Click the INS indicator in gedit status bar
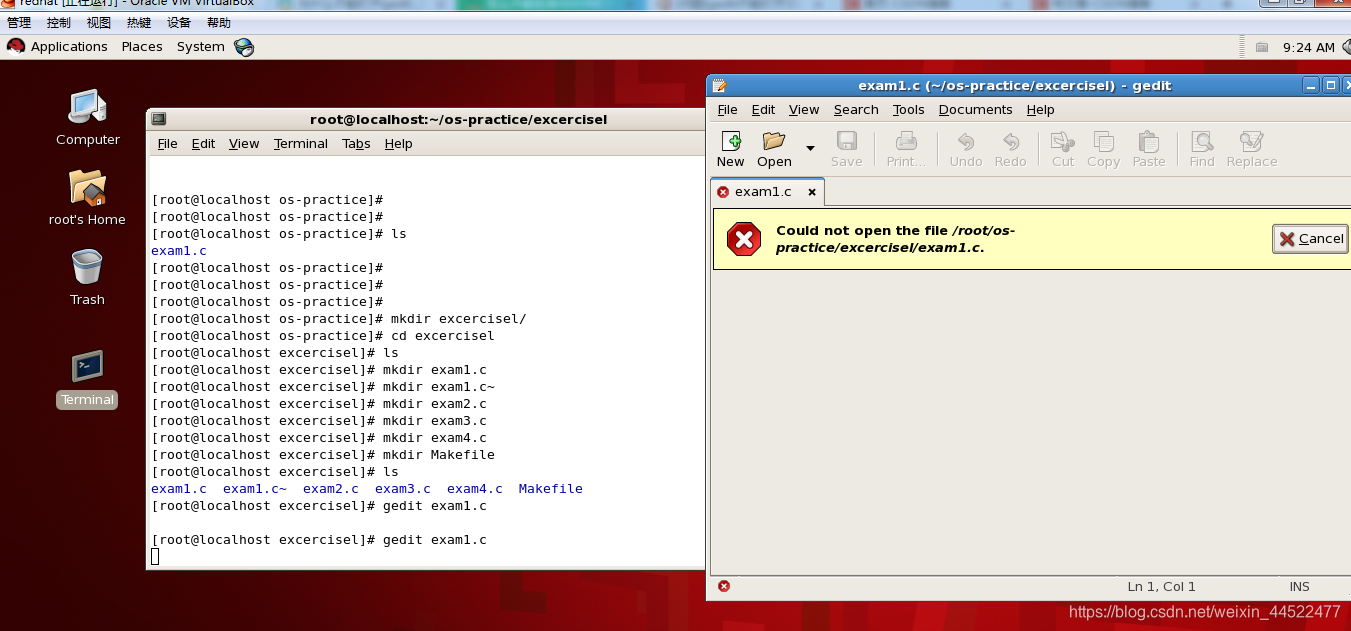The image size is (1351, 631). (1299, 587)
